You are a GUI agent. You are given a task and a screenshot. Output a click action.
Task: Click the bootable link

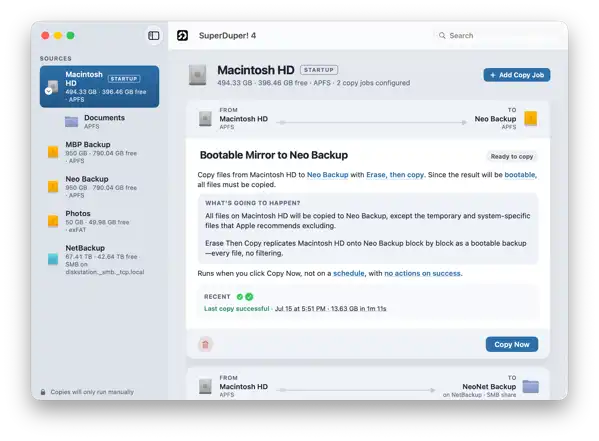(520, 175)
